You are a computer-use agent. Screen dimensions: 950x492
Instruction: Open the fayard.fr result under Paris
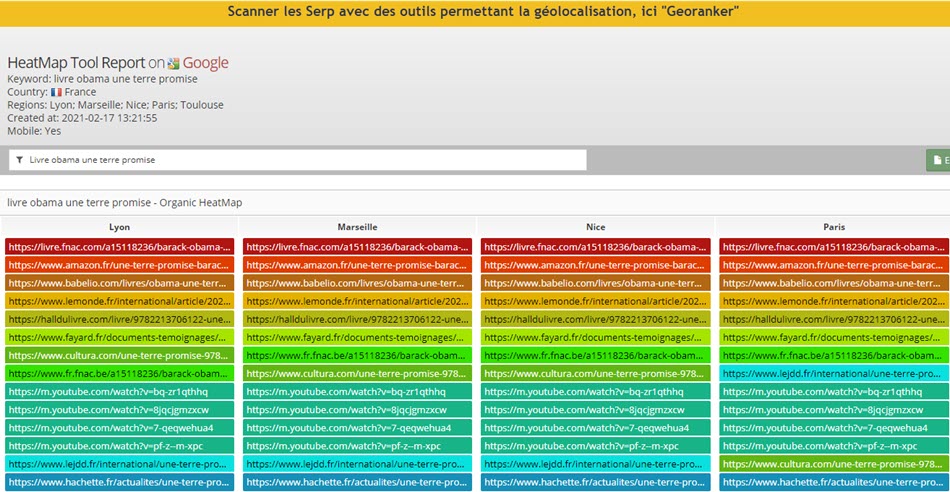pyautogui.click(x=834, y=337)
